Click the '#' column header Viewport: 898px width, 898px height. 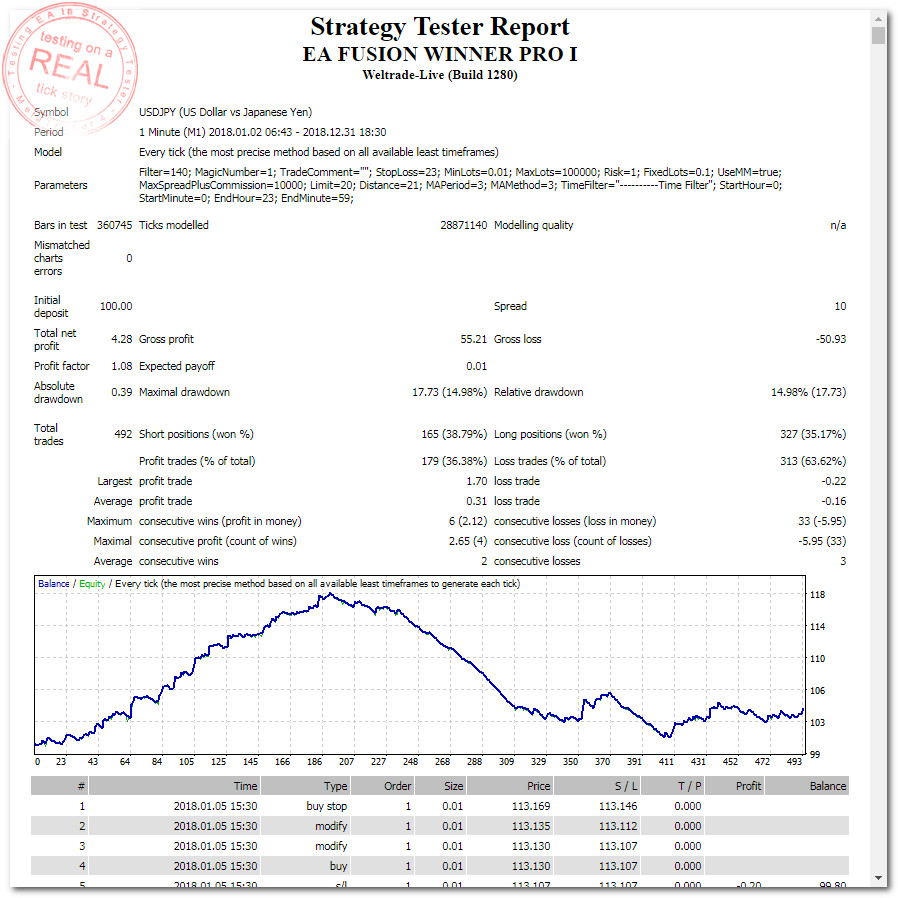60,786
